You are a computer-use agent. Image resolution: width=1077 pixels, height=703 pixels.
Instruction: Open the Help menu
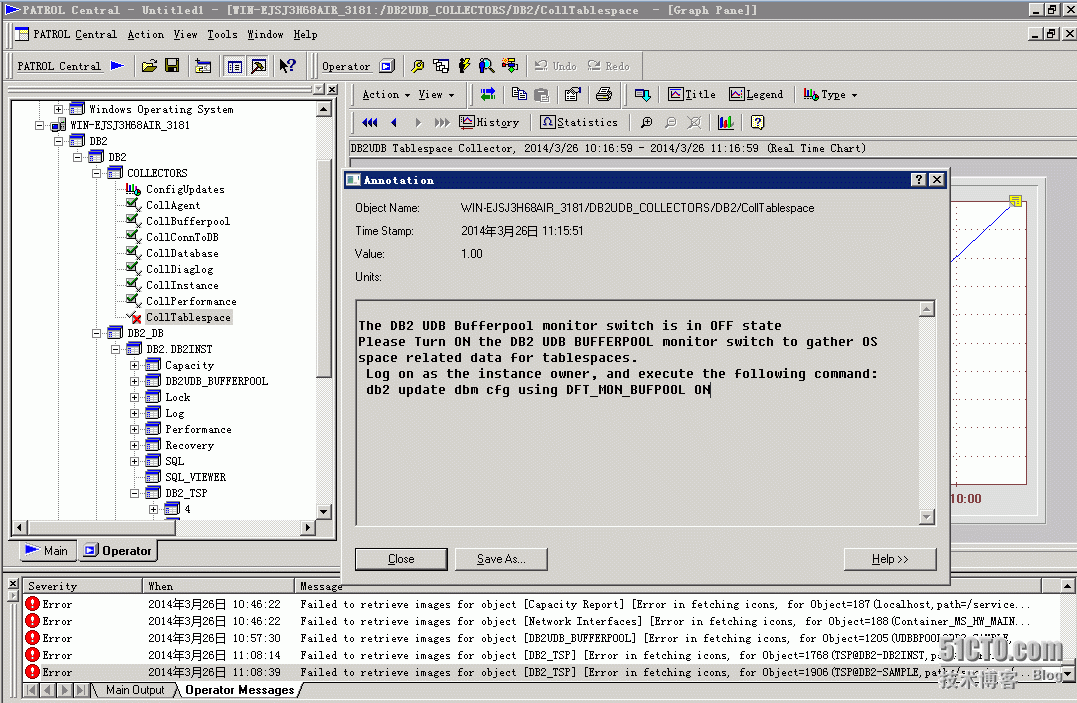[x=306, y=34]
